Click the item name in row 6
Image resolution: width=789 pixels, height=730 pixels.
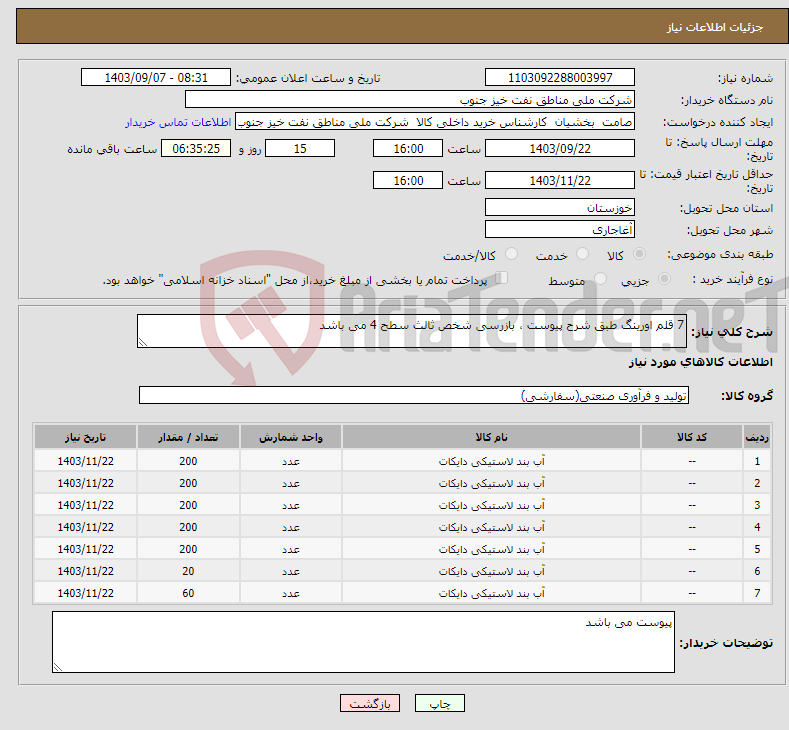click(492, 572)
